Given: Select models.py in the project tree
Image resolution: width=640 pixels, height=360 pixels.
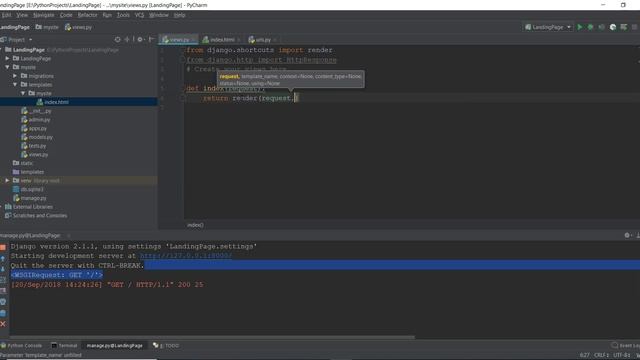Looking at the screenshot, I should tap(40, 137).
